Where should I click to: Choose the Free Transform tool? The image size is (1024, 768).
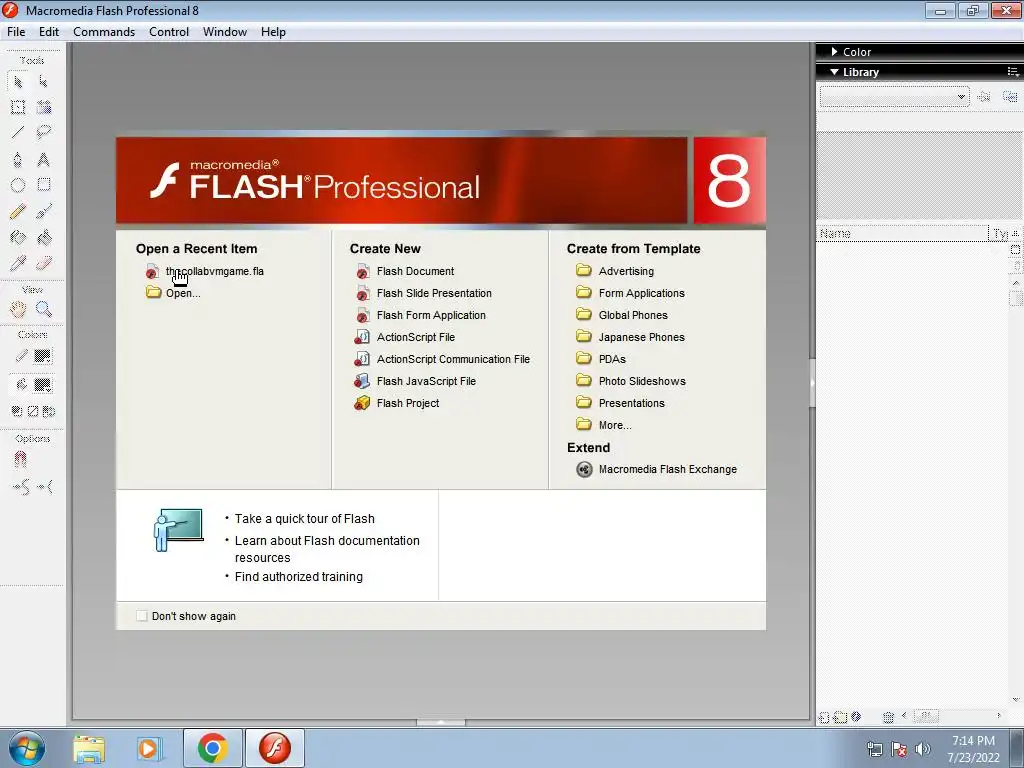click(18, 107)
